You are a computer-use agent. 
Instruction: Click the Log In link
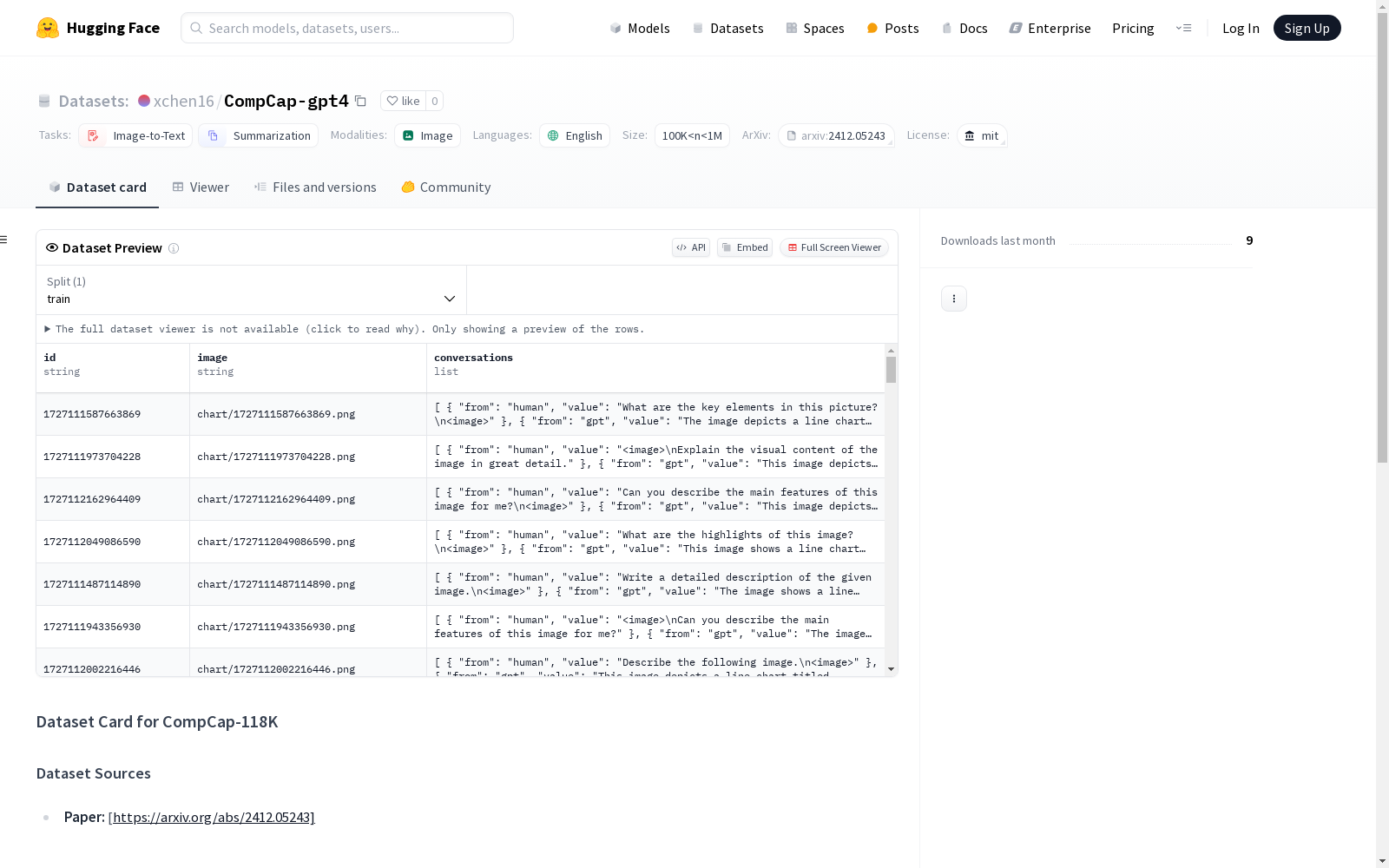click(1241, 28)
